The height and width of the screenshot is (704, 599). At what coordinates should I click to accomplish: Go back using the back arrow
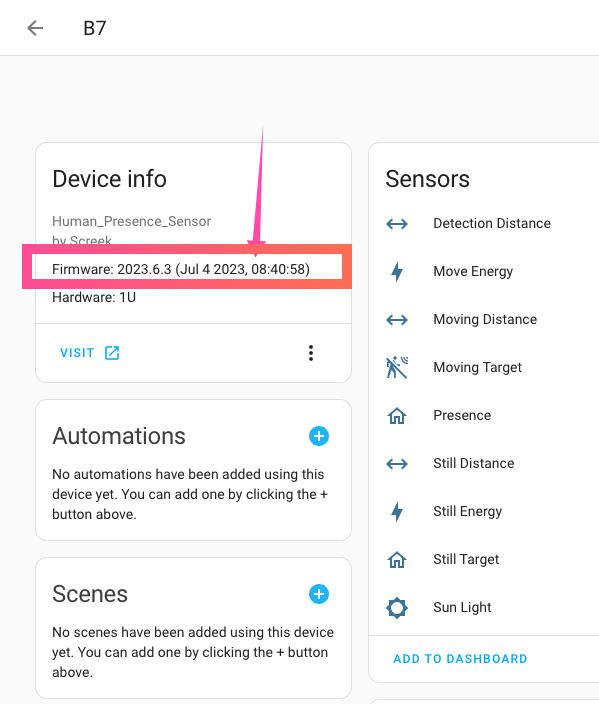pyautogui.click(x=35, y=28)
